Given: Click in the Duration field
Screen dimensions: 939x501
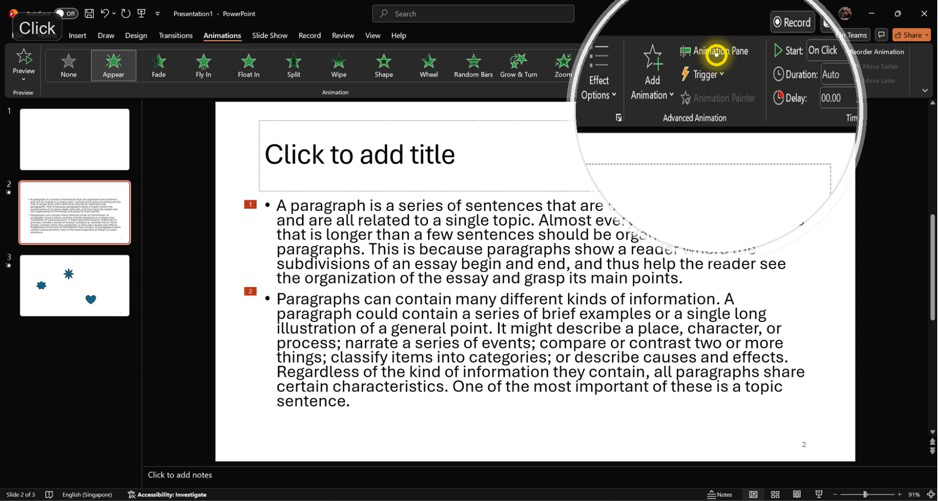Looking at the screenshot, I should tap(838, 74).
